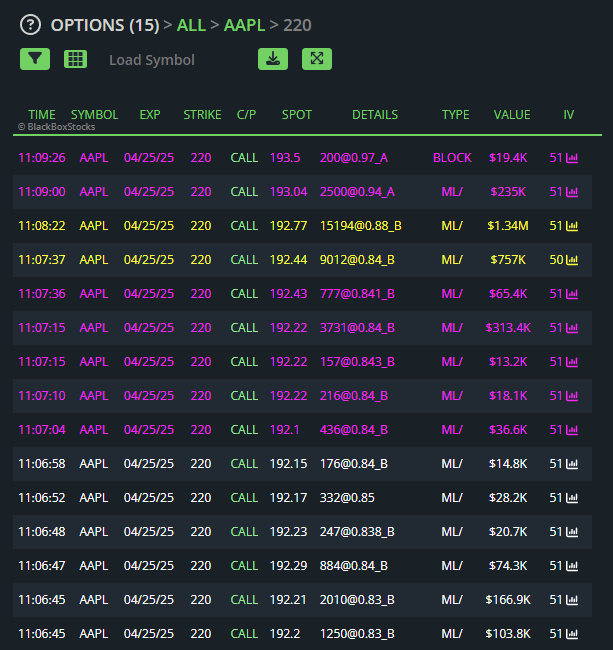Open IV chart icon for 11:06:47 row
Screen dimensions: 613x650
tap(572, 566)
